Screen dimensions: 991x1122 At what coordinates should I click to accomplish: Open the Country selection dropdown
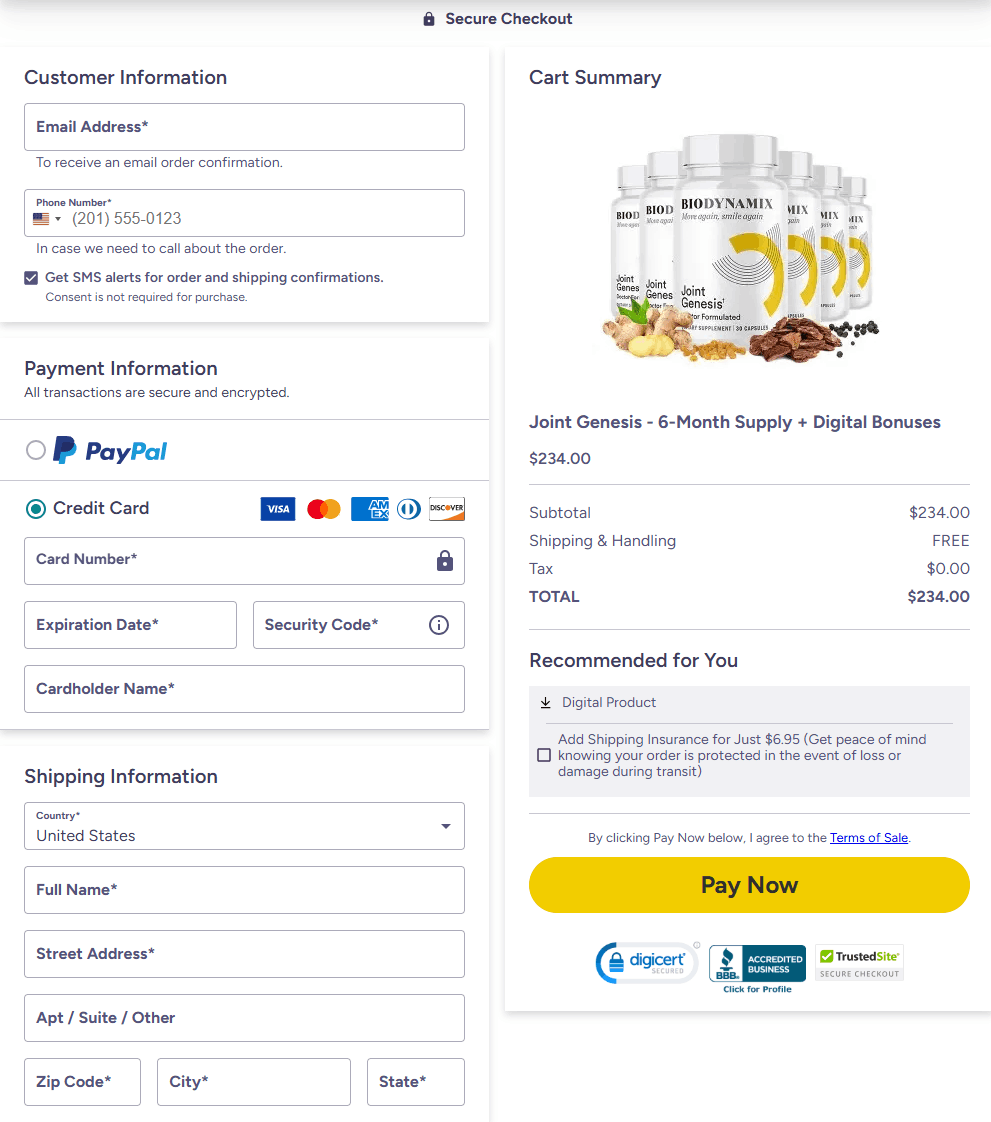pos(445,826)
